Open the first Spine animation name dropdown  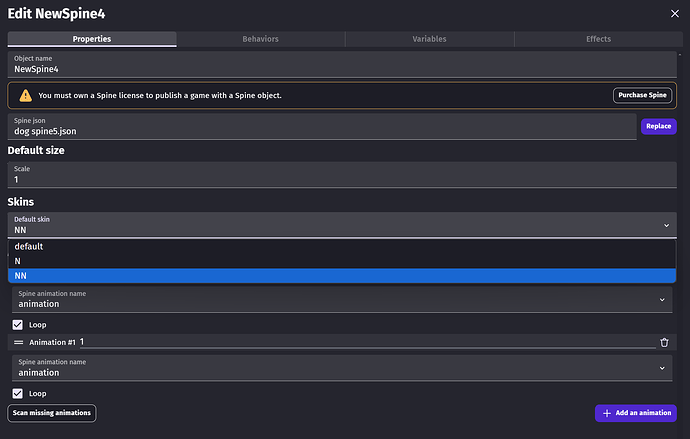[x=342, y=300]
